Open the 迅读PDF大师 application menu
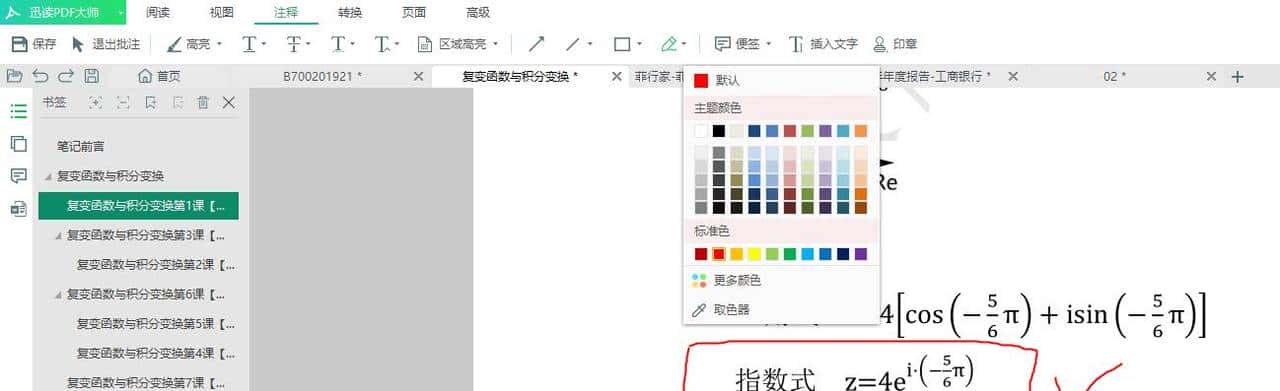Image resolution: width=1280 pixels, height=391 pixels. [63, 12]
